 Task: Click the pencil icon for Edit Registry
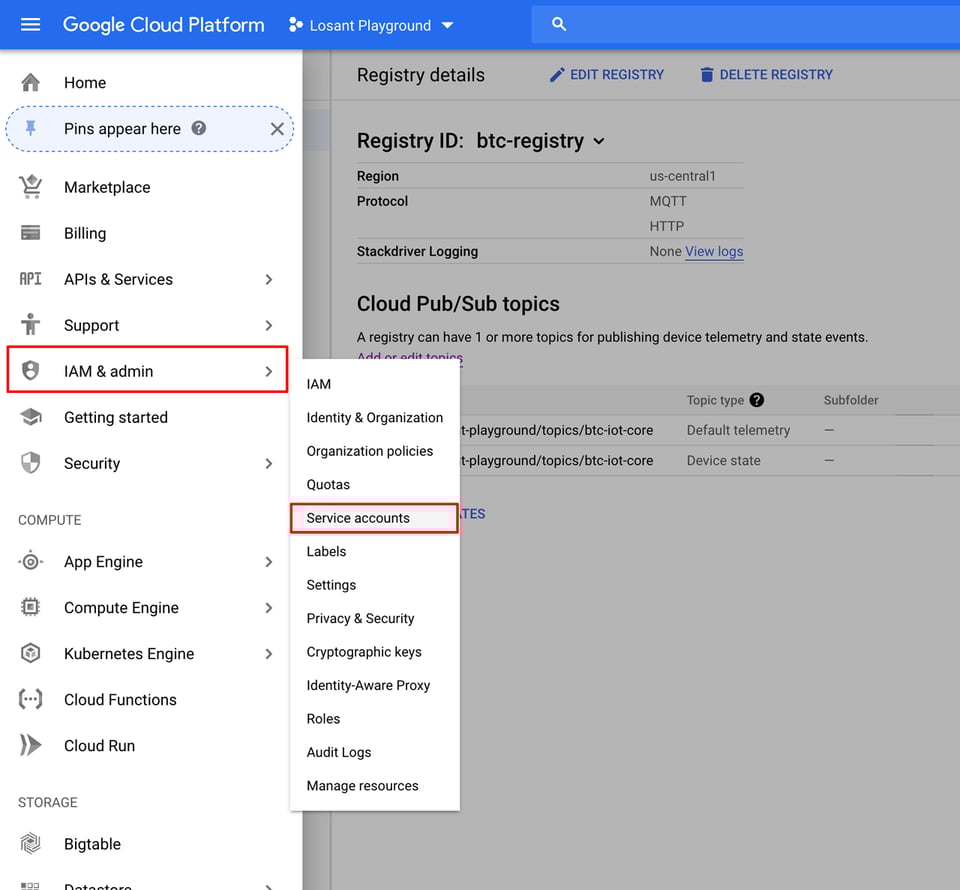pyautogui.click(x=557, y=74)
